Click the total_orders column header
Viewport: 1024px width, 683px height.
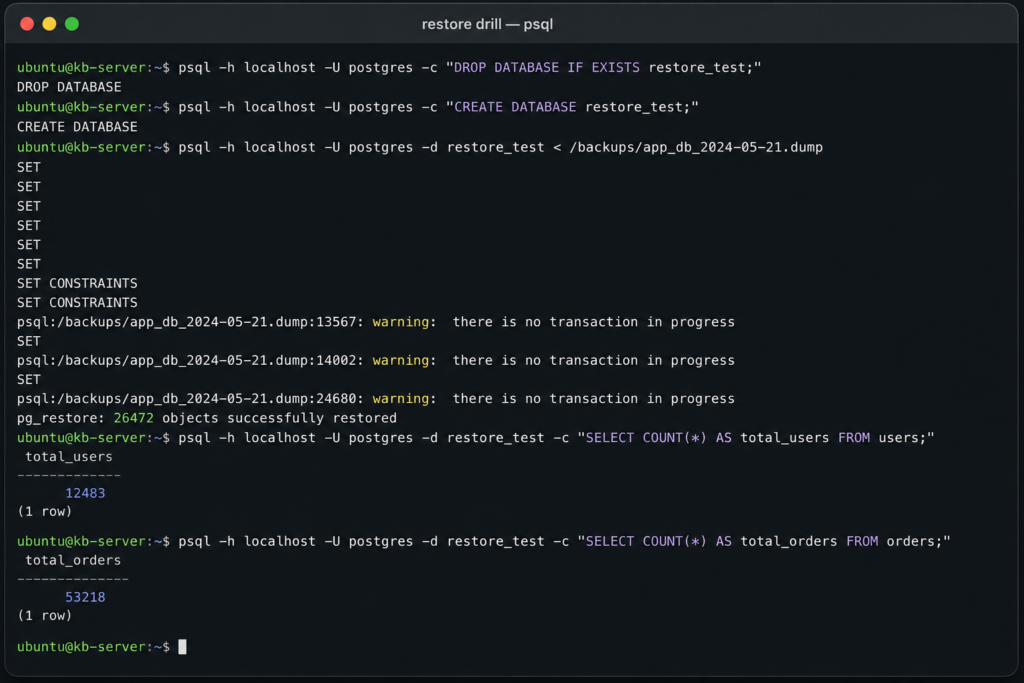[x=72, y=560]
